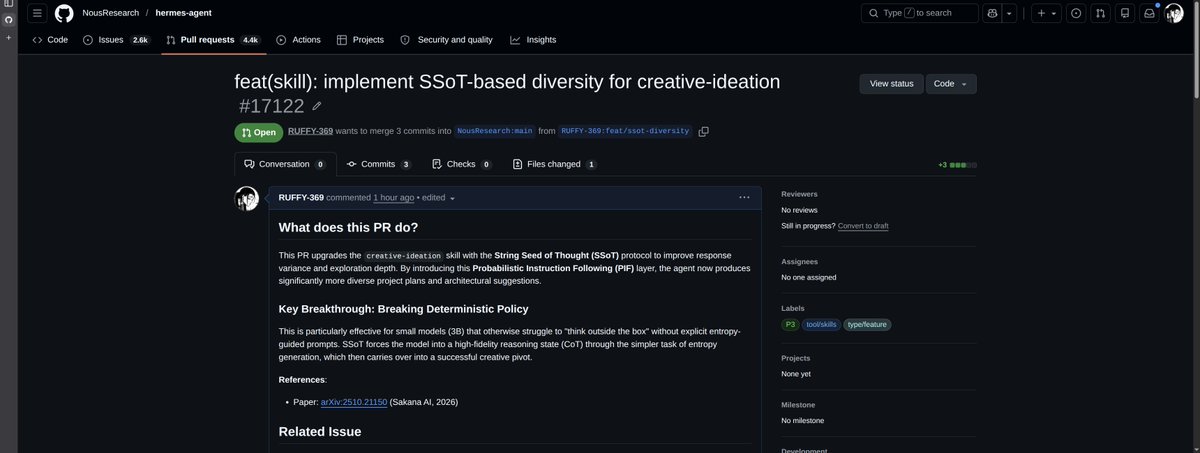Screen dimensions: 1200x453
Task: Open arXiv:2510.21150 paper link
Action: click(353, 402)
